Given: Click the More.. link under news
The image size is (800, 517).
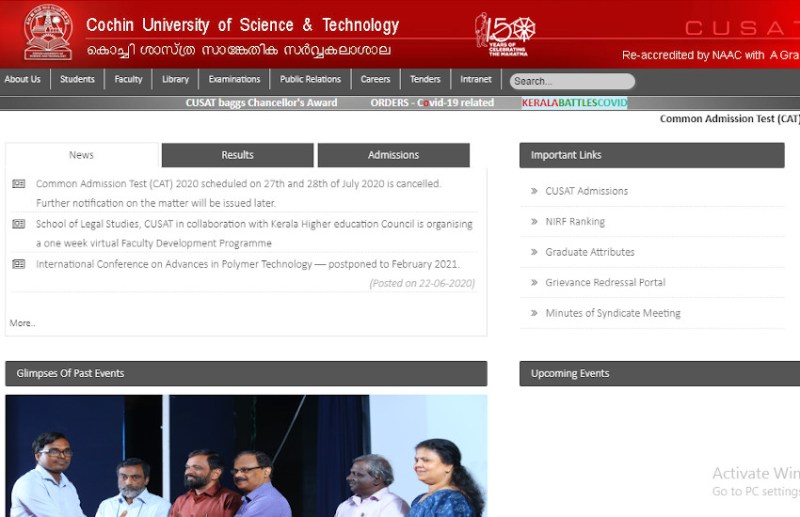Looking at the screenshot, I should click(x=22, y=323).
